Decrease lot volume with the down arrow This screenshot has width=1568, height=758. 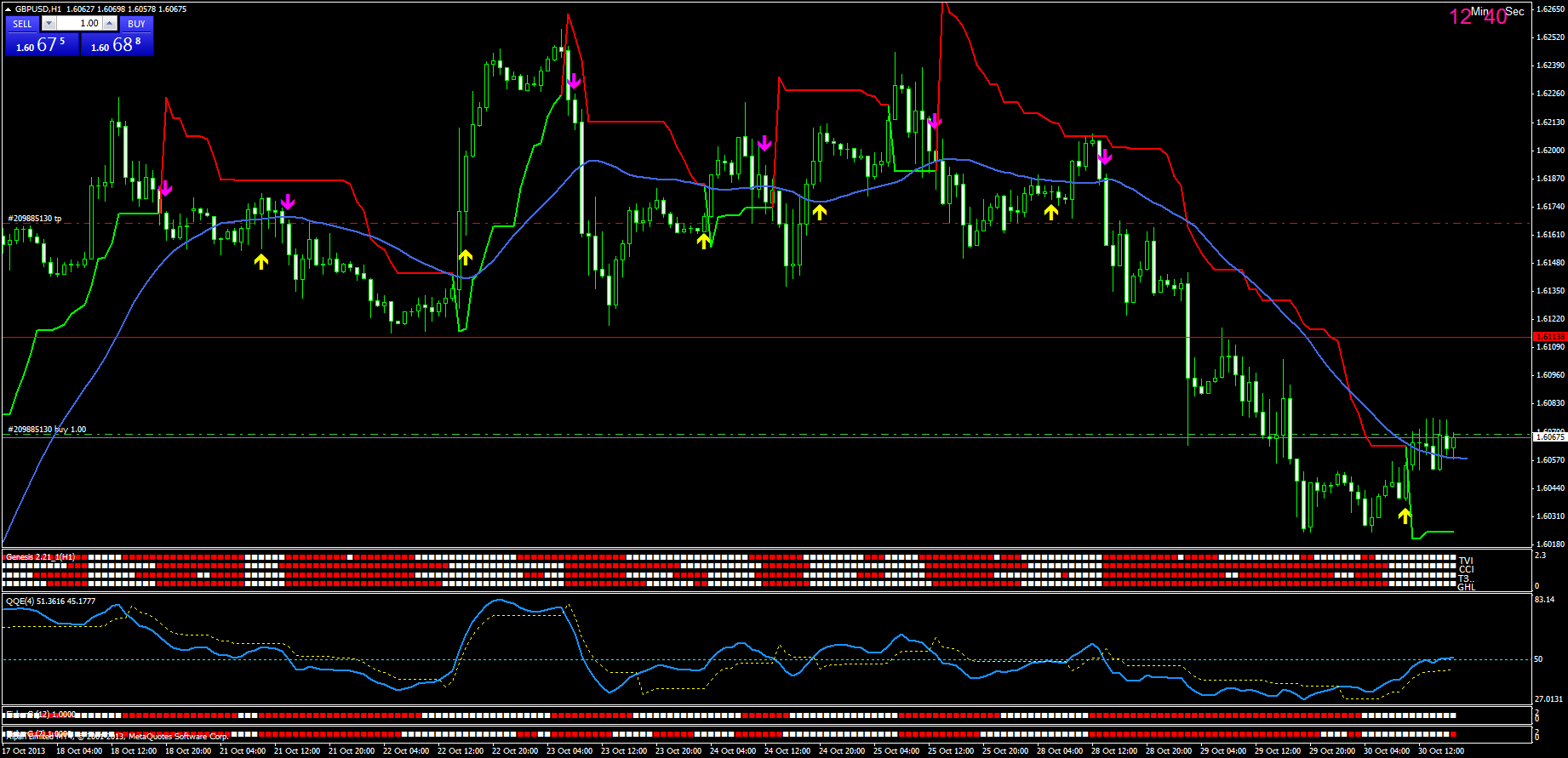coord(49,24)
